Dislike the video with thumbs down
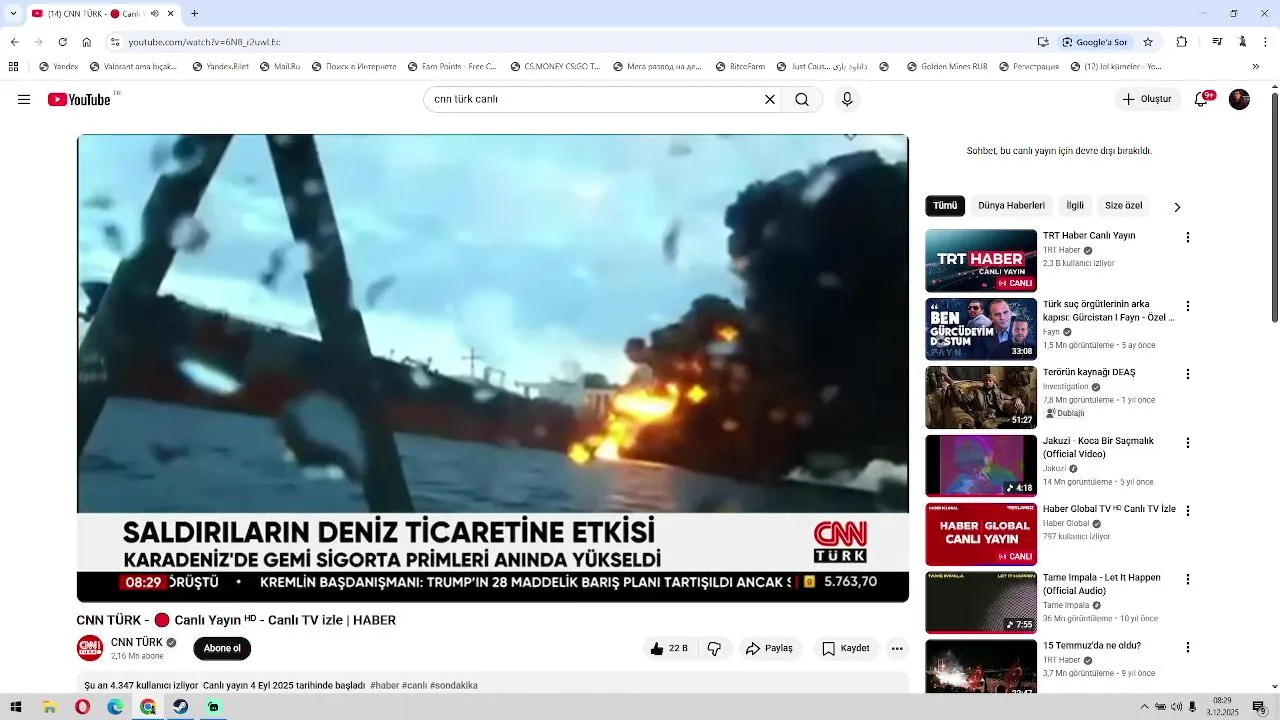Image resolution: width=1280 pixels, height=720 pixels. (x=714, y=648)
